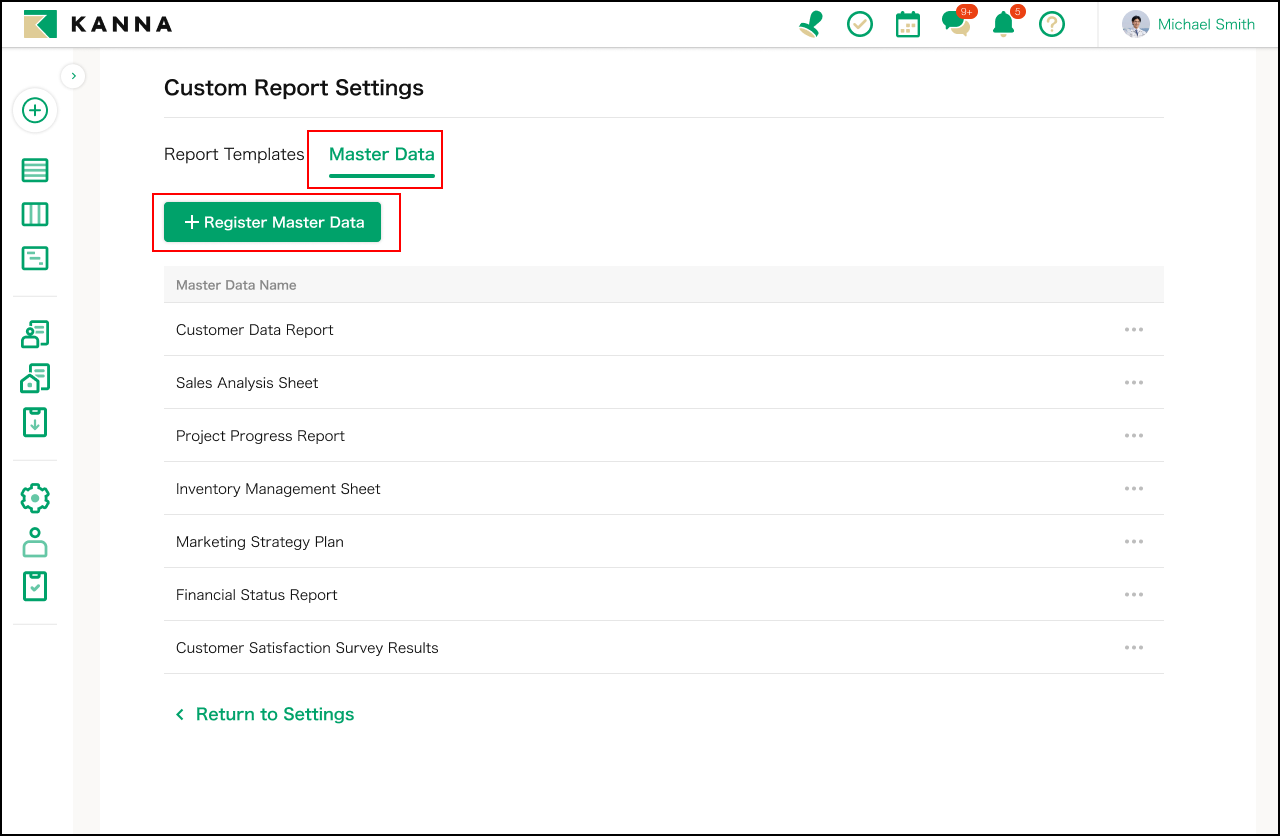Open the notifications bell icon

click(1003, 25)
